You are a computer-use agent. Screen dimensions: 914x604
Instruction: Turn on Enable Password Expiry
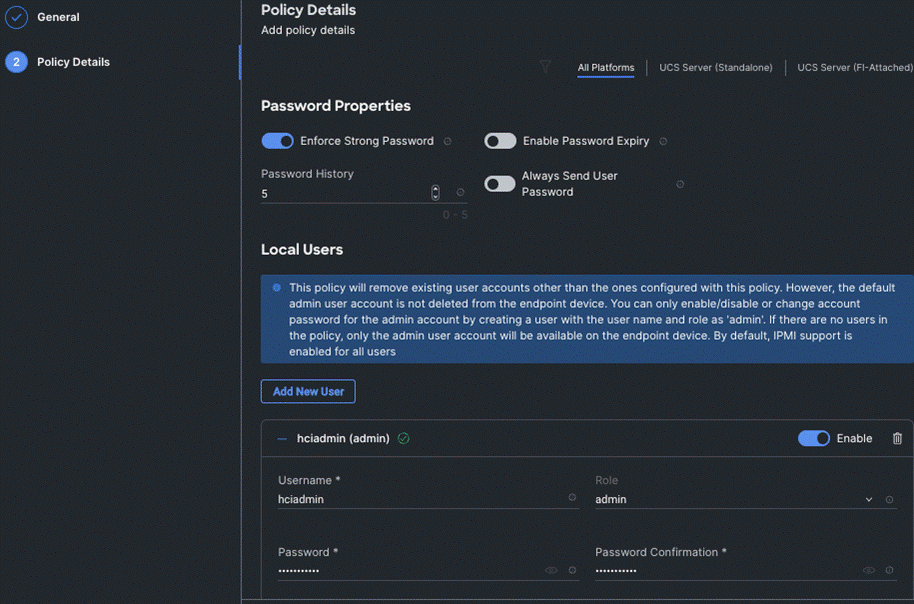pos(500,141)
